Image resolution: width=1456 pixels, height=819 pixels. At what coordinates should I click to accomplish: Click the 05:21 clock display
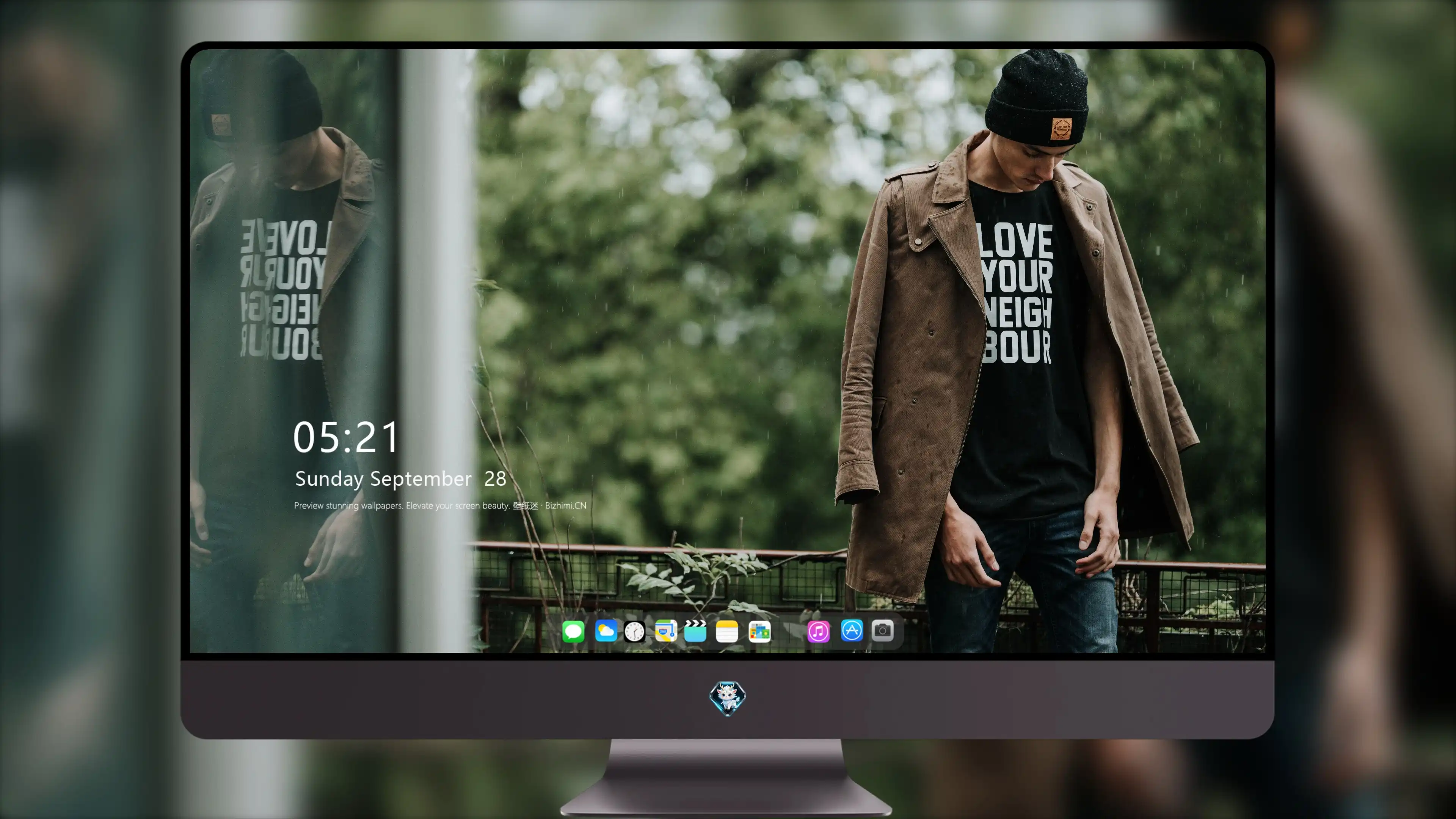point(346,438)
